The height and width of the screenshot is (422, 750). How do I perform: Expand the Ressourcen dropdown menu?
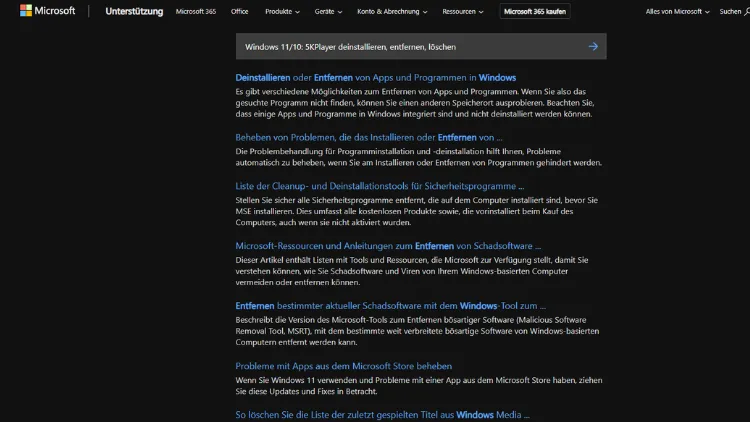(463, 11)
